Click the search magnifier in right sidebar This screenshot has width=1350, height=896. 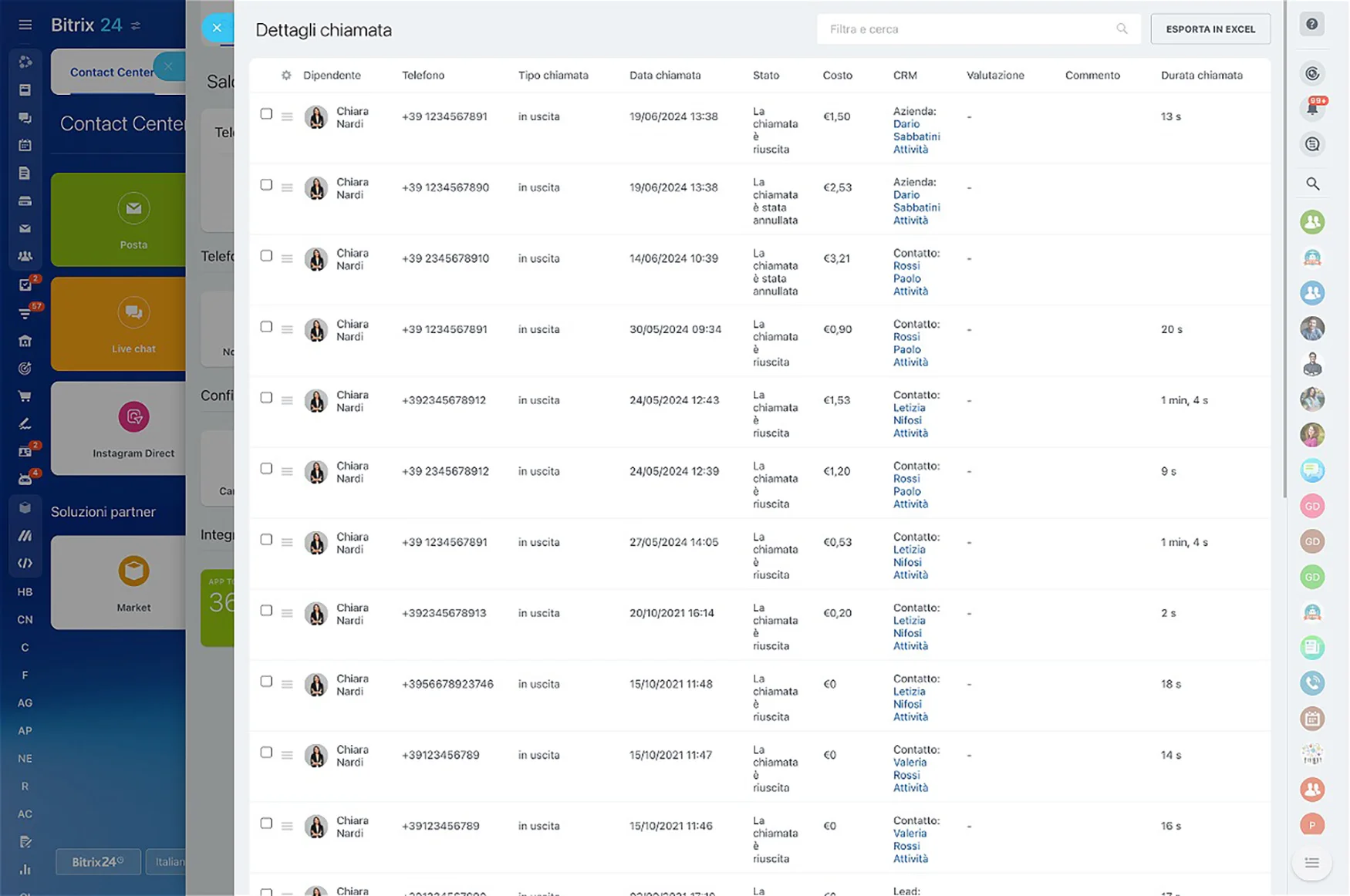[x=1311, y=184]
